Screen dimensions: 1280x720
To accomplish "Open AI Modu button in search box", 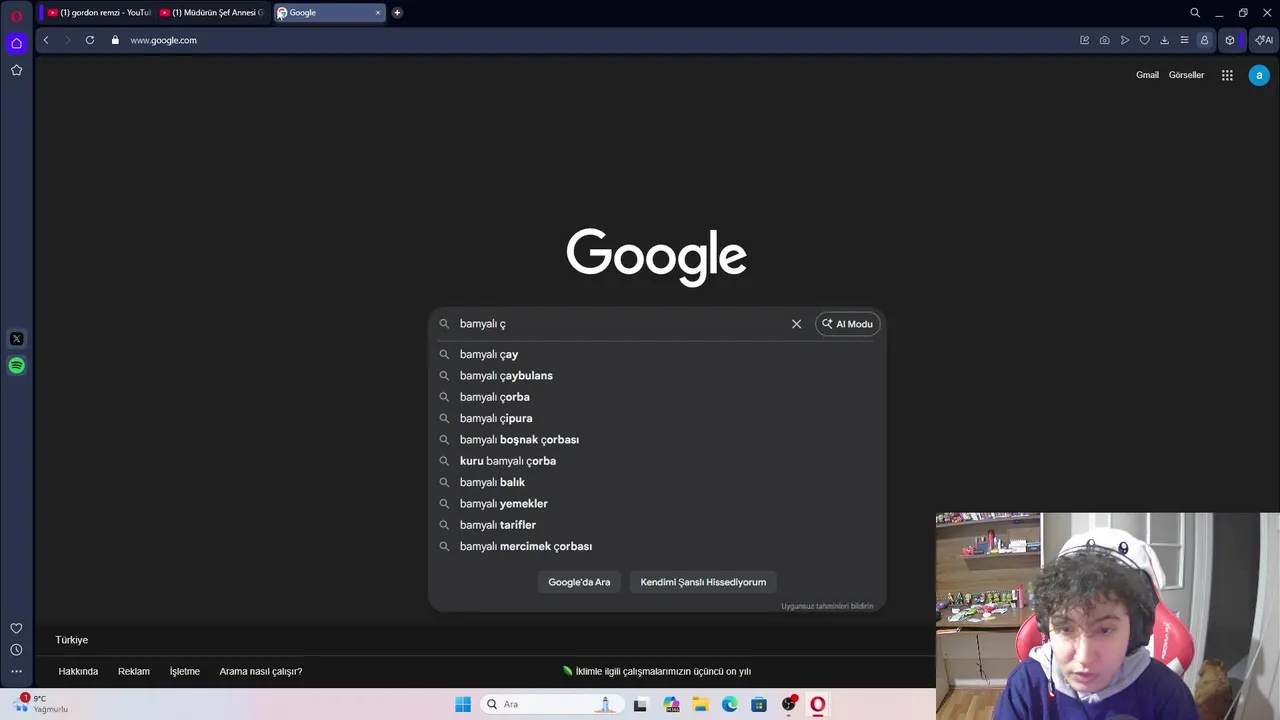I will click(x=848, y=324).
